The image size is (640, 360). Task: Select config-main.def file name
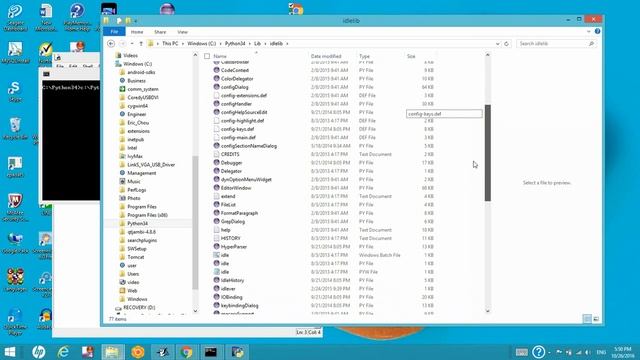(x=238, y=138)
